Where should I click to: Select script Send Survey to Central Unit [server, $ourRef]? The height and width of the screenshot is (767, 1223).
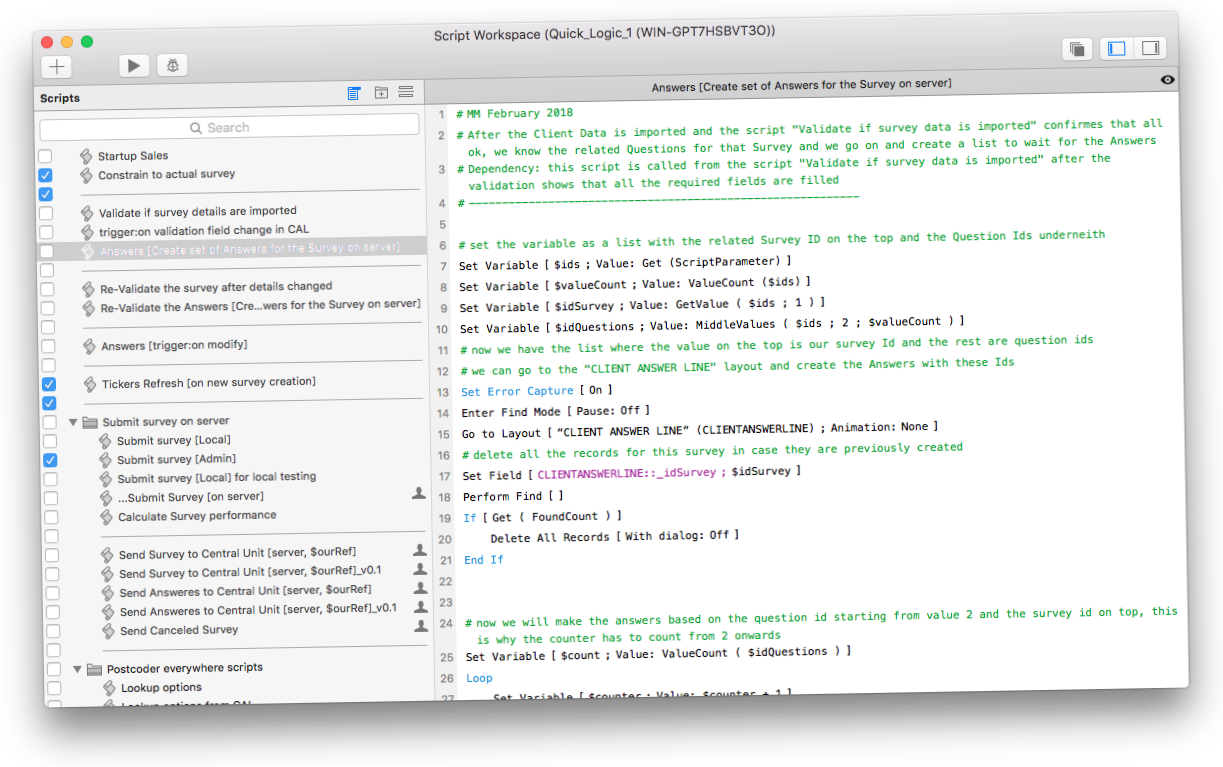coord(237,554)
